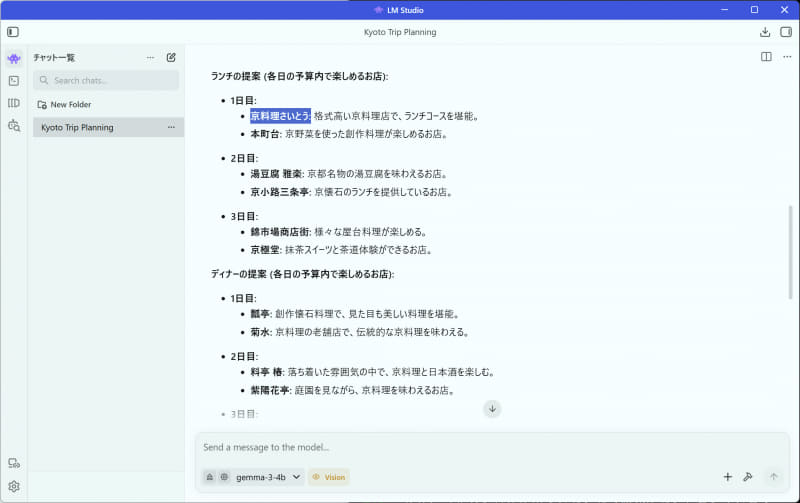Create a new chat with the pencil icon
Screen dimensions: 800x503
click(x=171, y=58)
